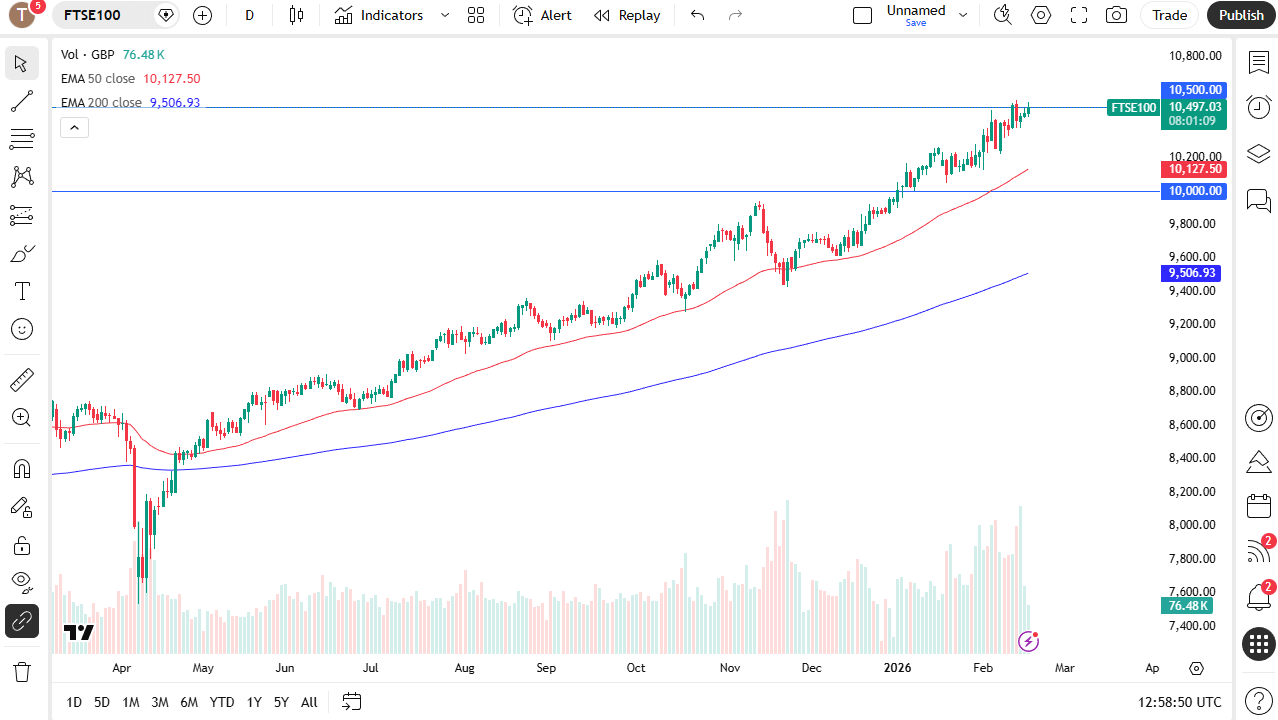Open the Fibonacci retracement tools
This screenshot has height=720, width=1278.
click(21, 139)
